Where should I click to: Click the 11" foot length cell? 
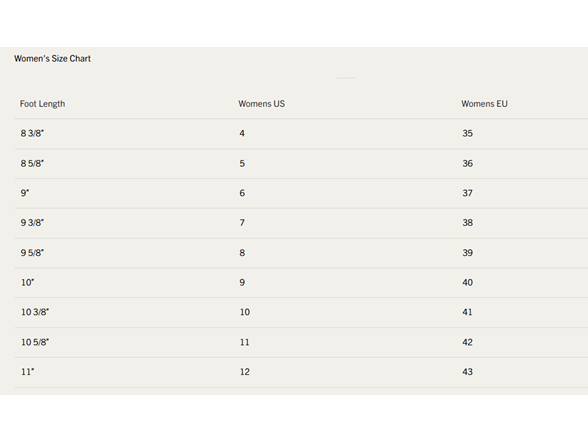27,372
